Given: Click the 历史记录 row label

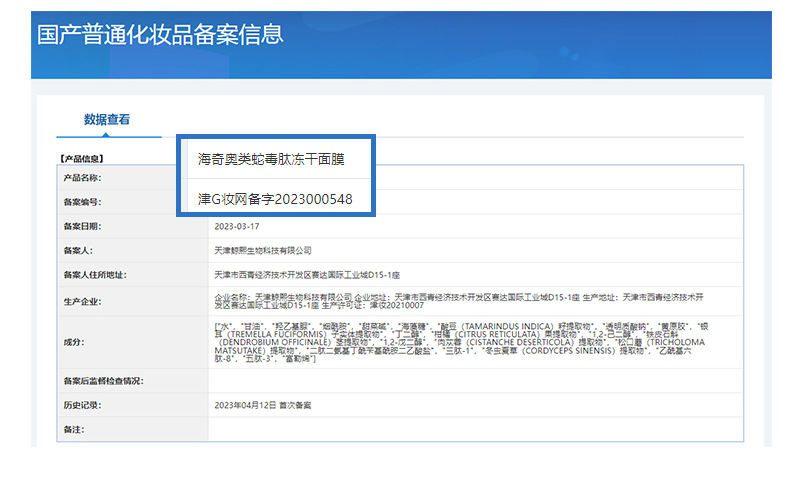Looking at the screenshot, I should [x=82, y=405].
